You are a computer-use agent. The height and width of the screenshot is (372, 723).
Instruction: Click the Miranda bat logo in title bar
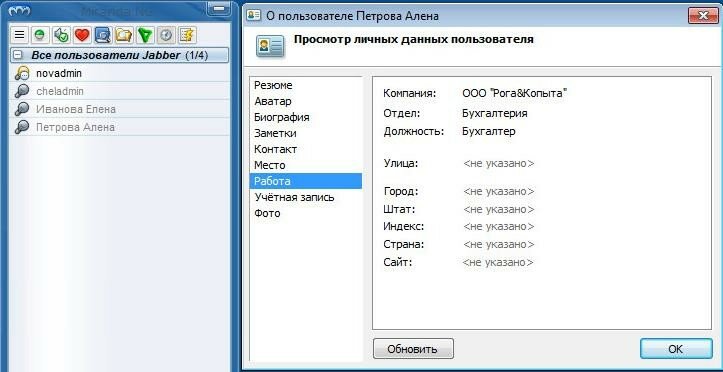pos(19,12)
